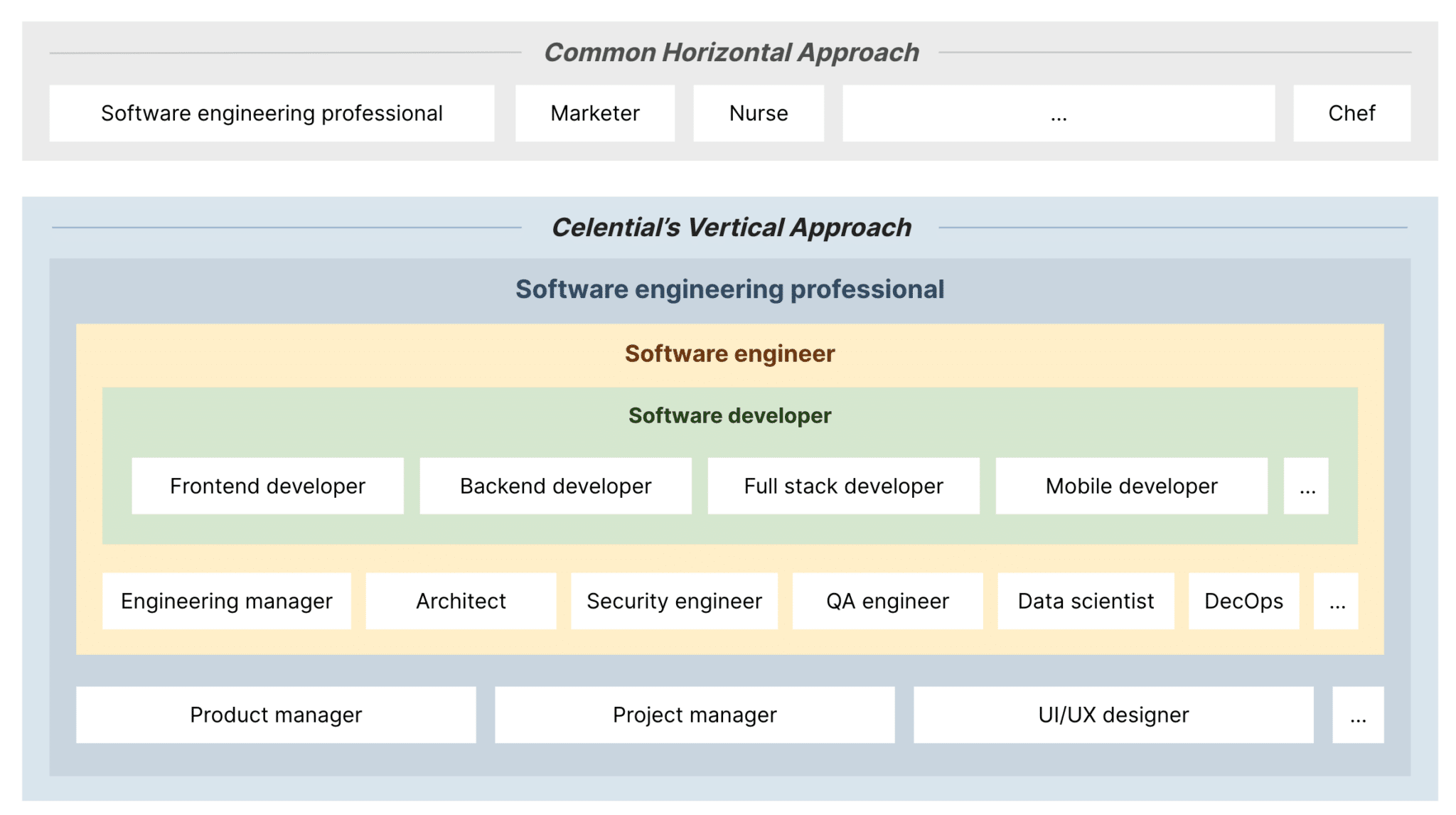Select the Engineering manager box
The width and height of the screenshot is (1456, 815).
pos(226,601)
